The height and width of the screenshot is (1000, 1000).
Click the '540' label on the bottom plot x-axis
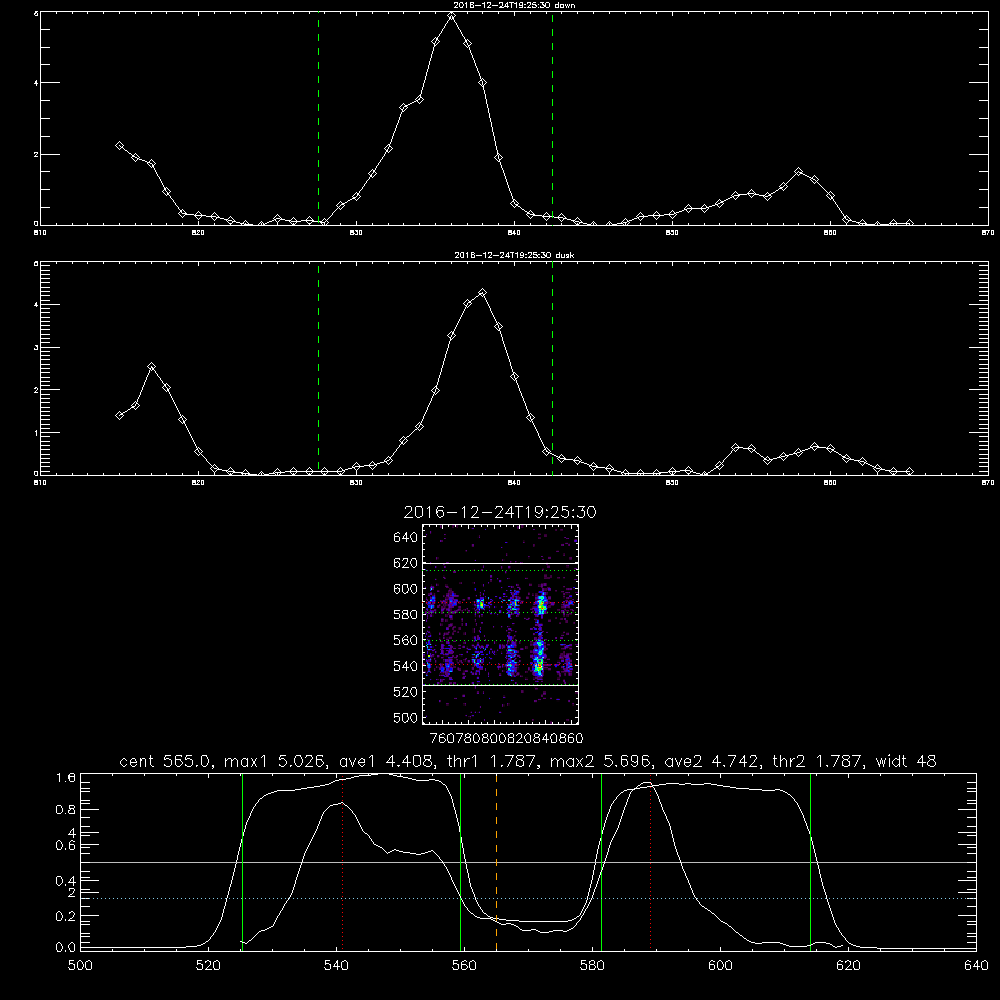(x=336, y=966)
